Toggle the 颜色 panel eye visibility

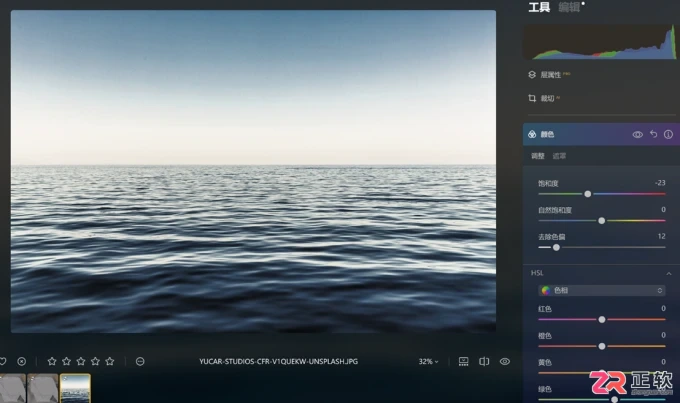[638, 134]
